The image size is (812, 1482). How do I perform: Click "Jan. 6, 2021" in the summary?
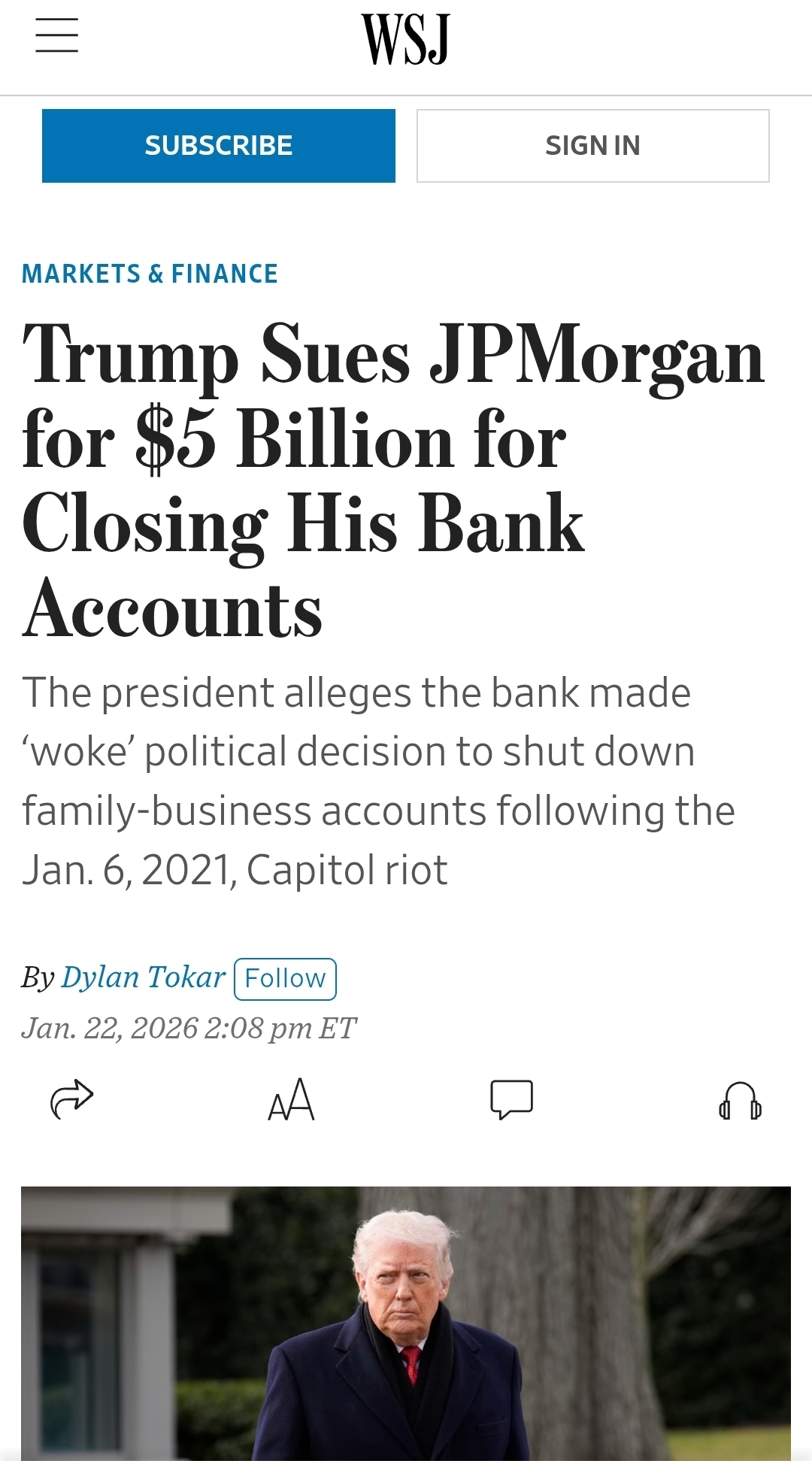(x=126, y=870)
